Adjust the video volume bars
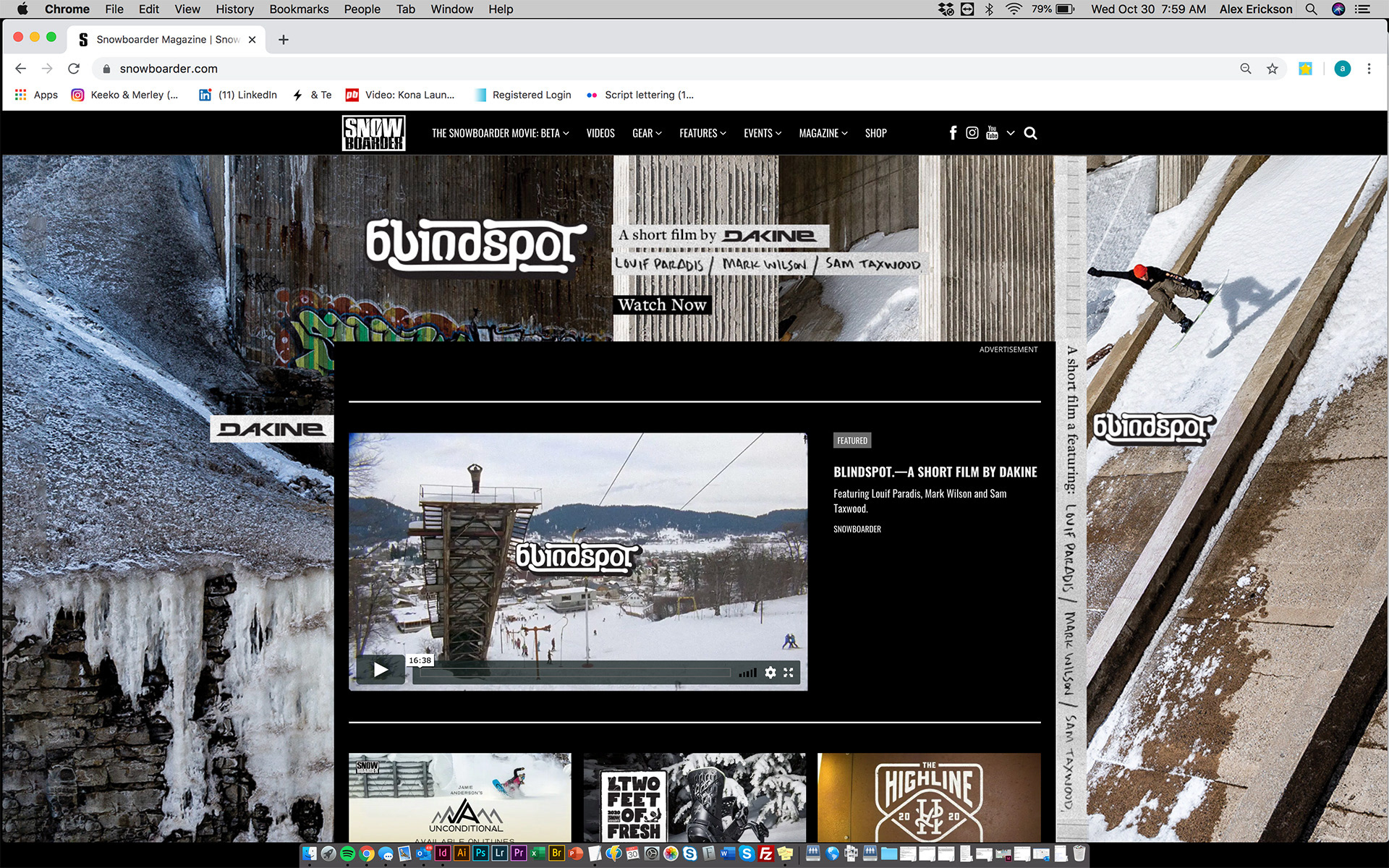 point(748,673)
